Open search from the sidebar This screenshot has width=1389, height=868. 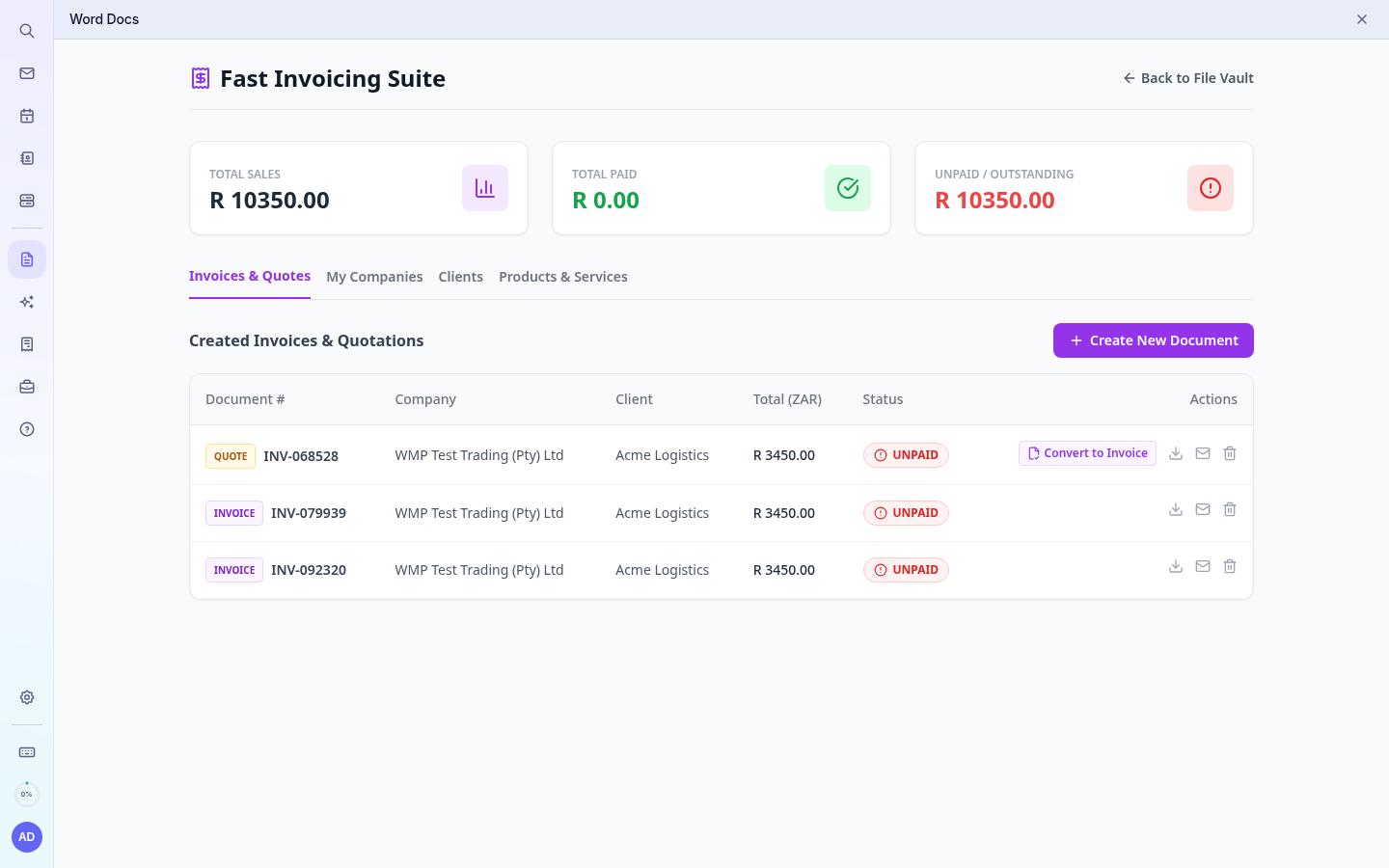(x=27, y=31)
